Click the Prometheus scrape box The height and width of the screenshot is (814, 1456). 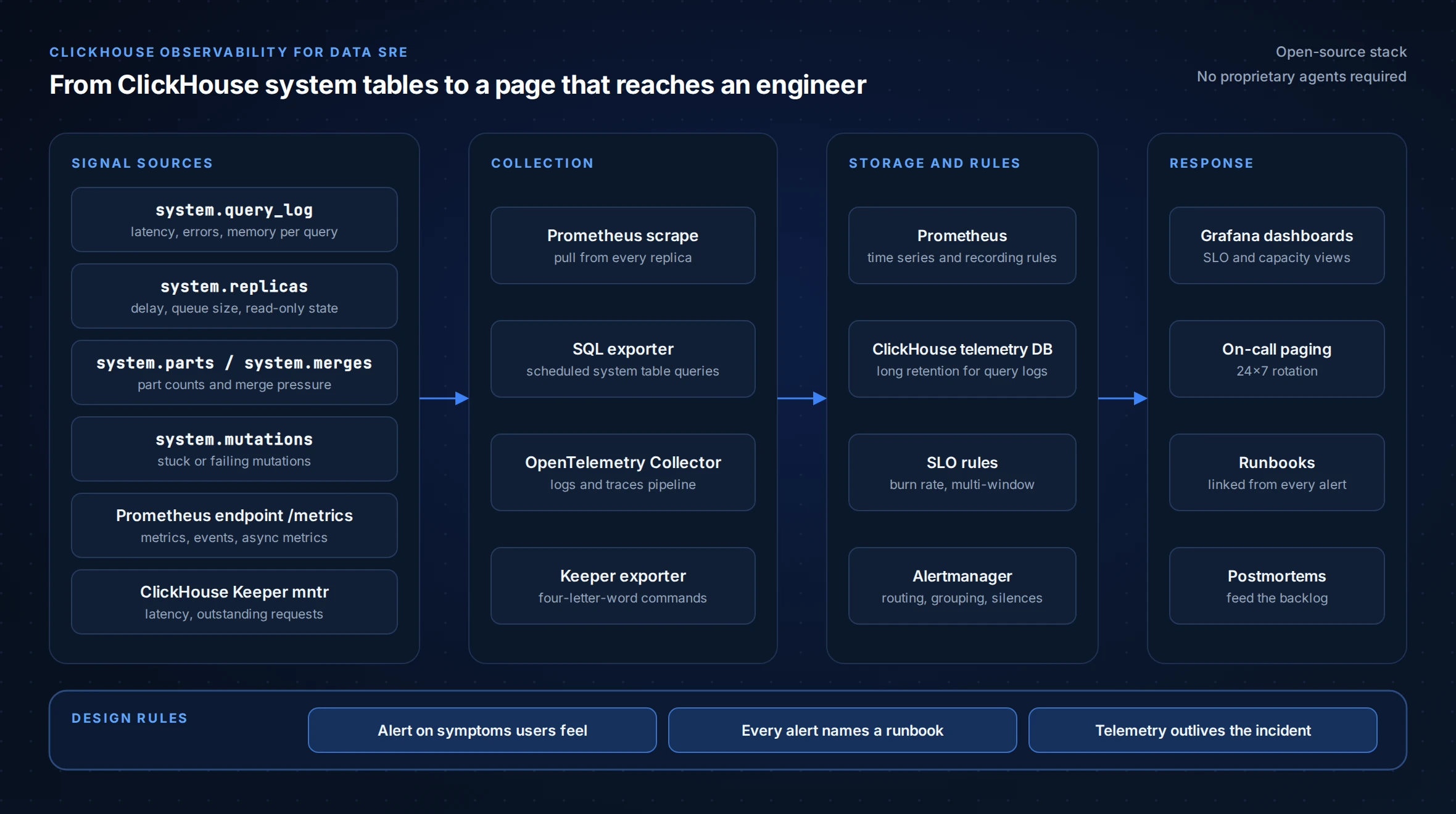coord(623,245)
